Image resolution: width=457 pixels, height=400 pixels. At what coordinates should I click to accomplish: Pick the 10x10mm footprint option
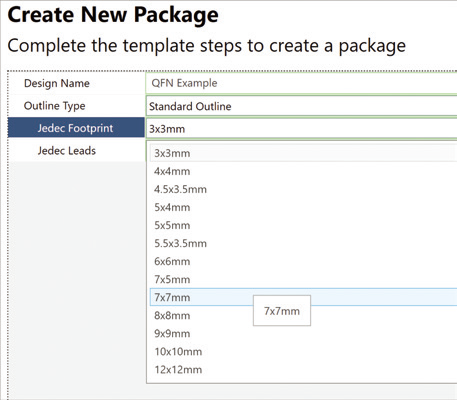303,351
